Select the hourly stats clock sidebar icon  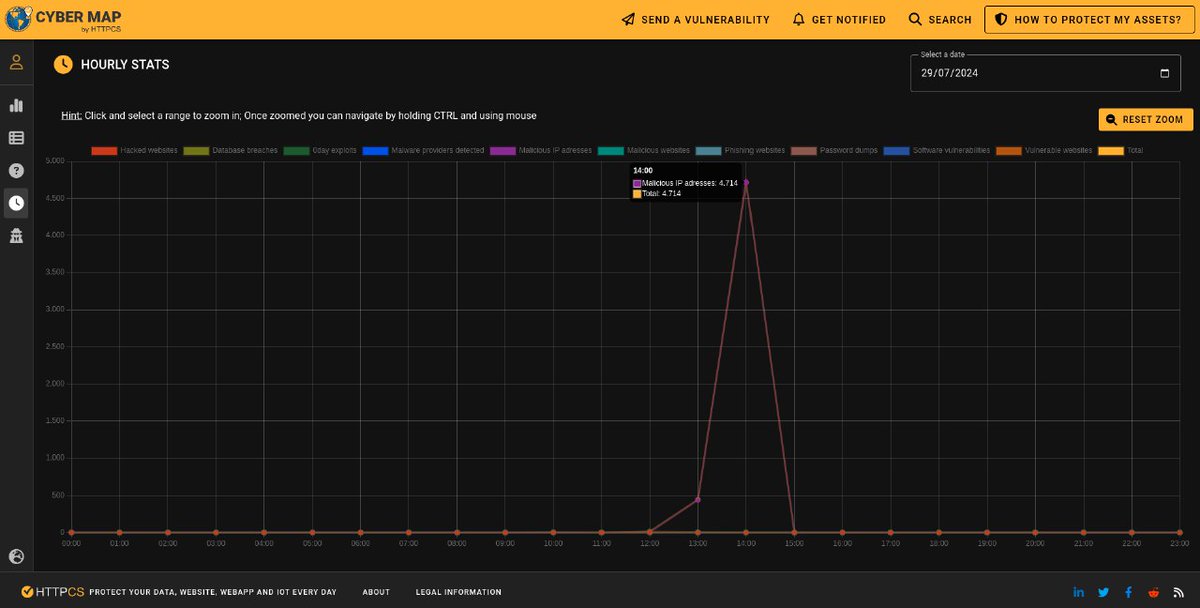click(16, 202)
